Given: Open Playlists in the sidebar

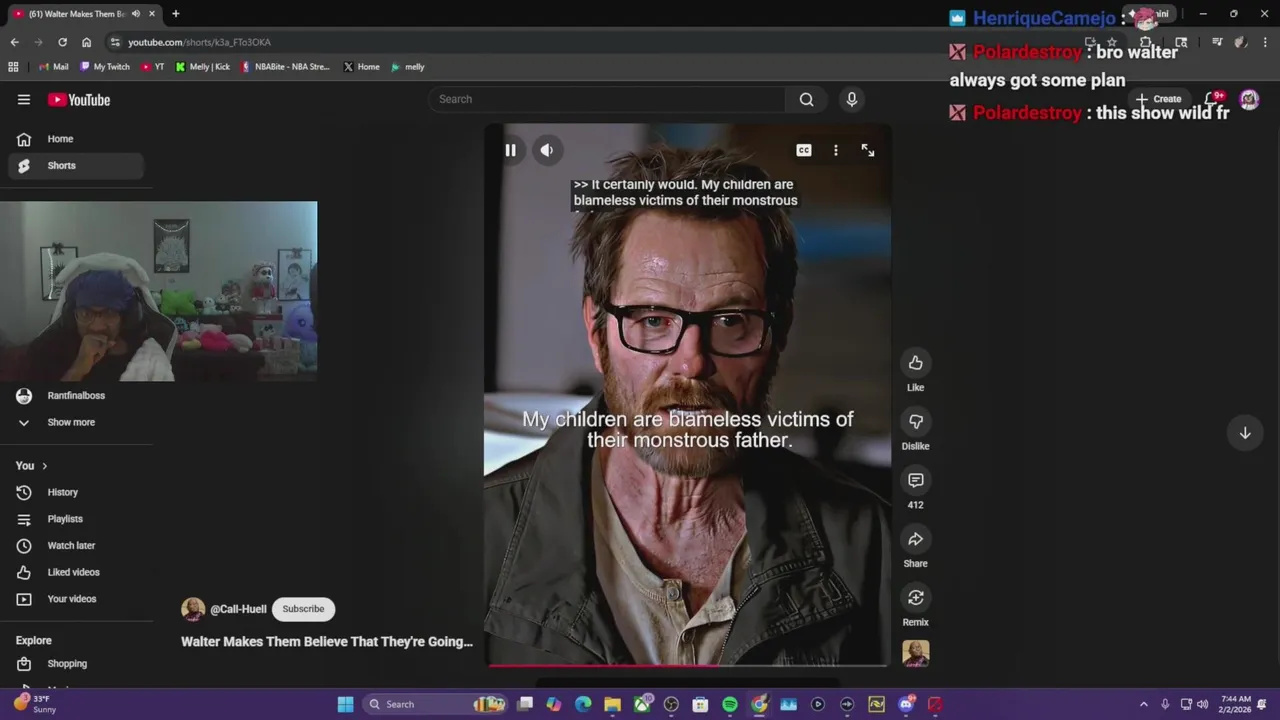Looking at the screenshot, I should 76,519.
